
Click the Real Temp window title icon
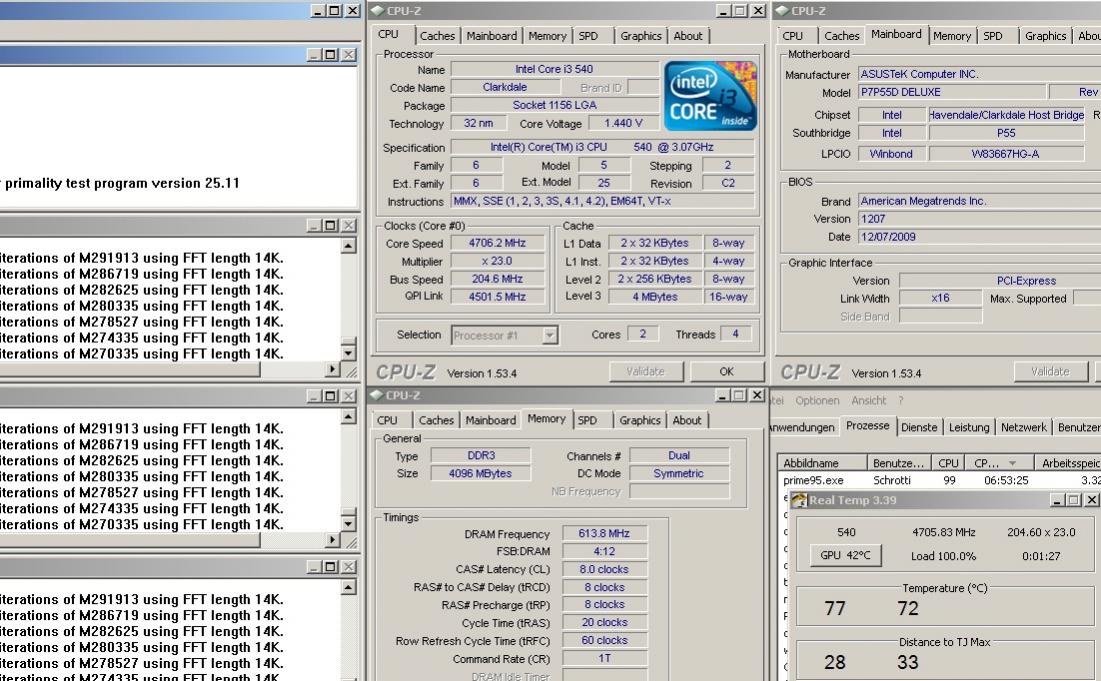pyautogui.click(x=799, y=500)
